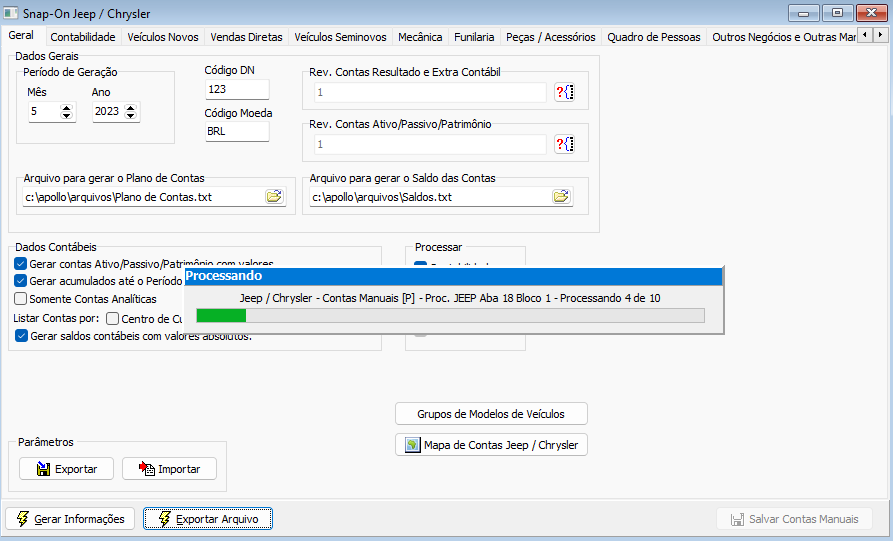Close the Snap-On Jeep / Chrysler window
893x541 pixels.
pyautogui.click(x=871, y=13)
